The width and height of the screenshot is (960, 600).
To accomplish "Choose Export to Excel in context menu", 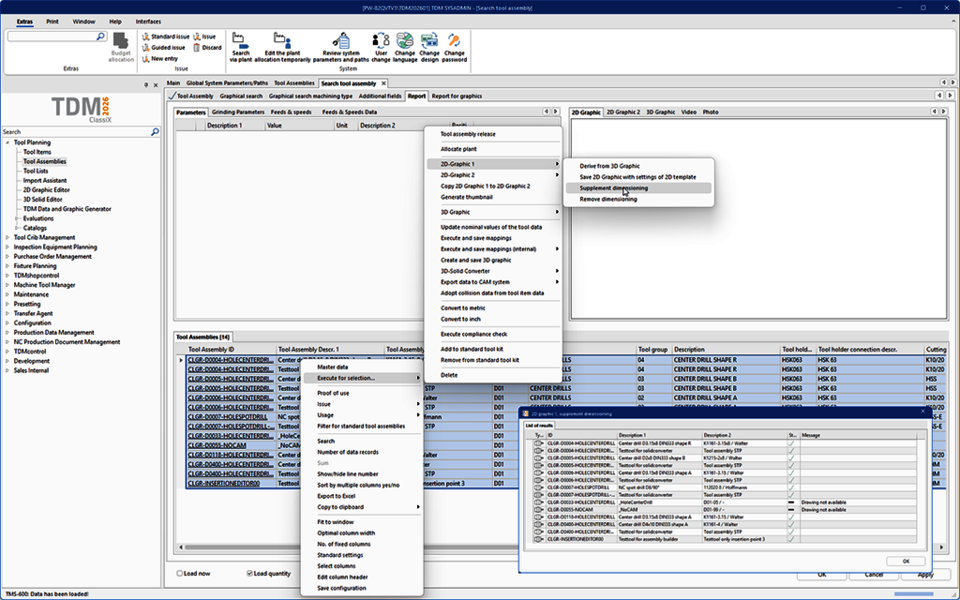I will 339,496.
